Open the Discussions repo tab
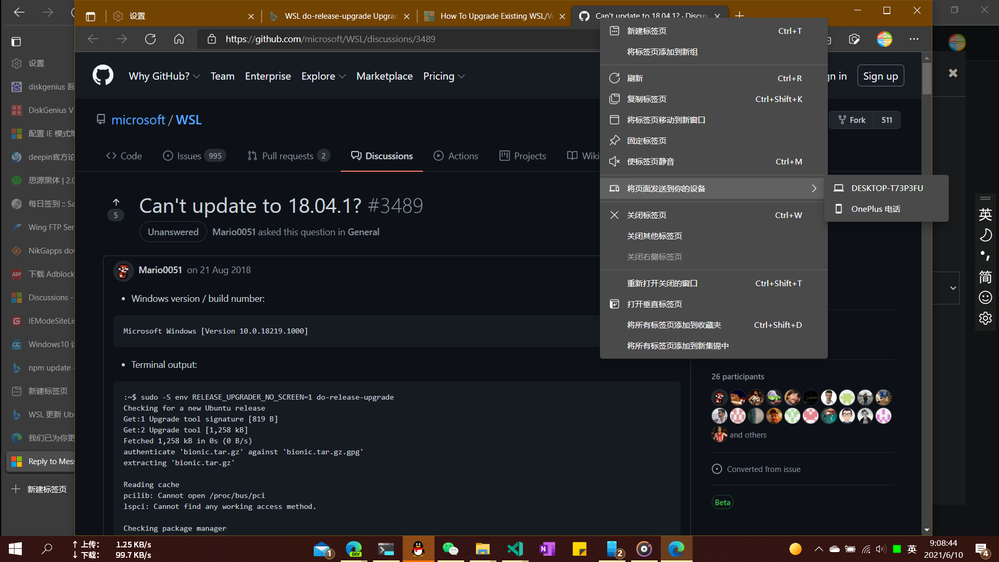This screenshot has width=999, height=562. click(x=382, y=155)
